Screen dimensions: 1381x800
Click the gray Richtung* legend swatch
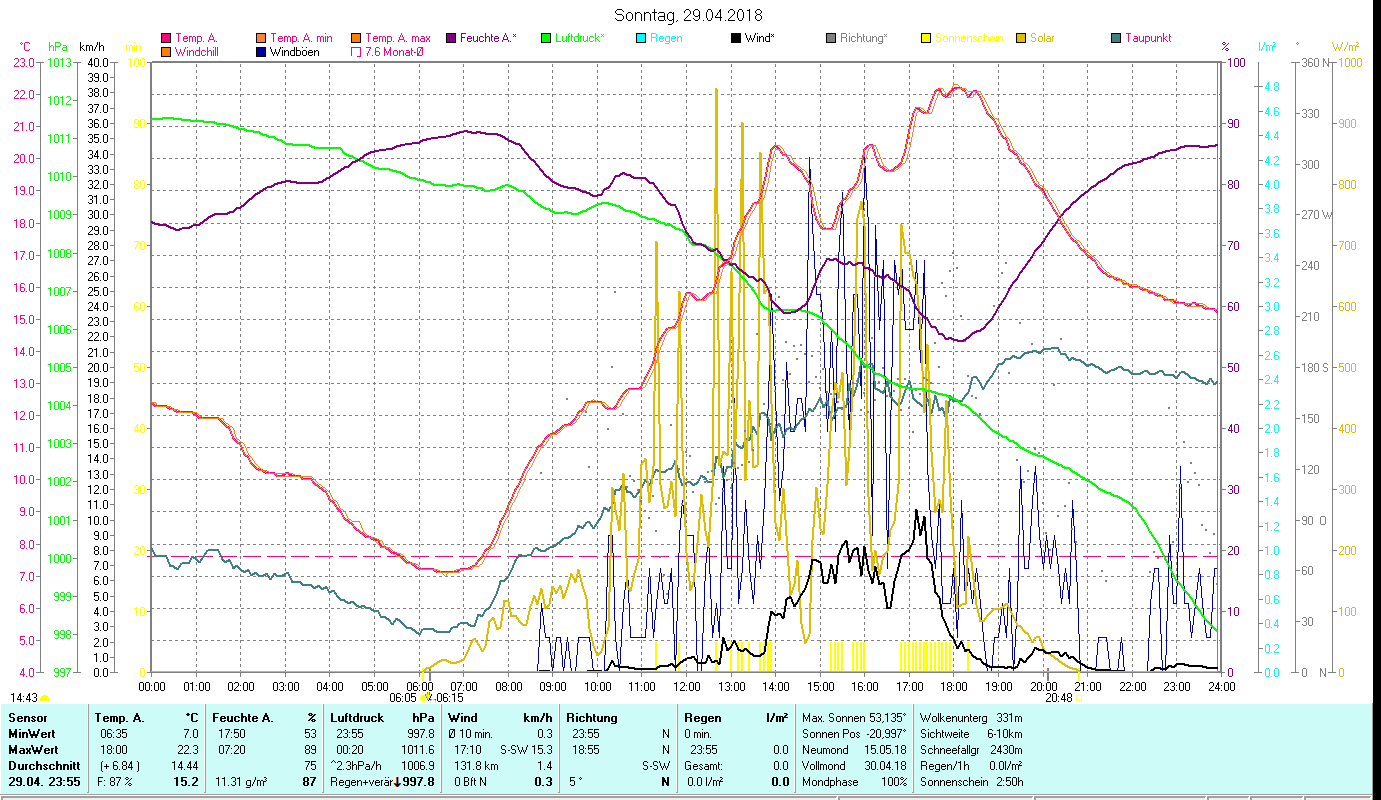point(830,39)
